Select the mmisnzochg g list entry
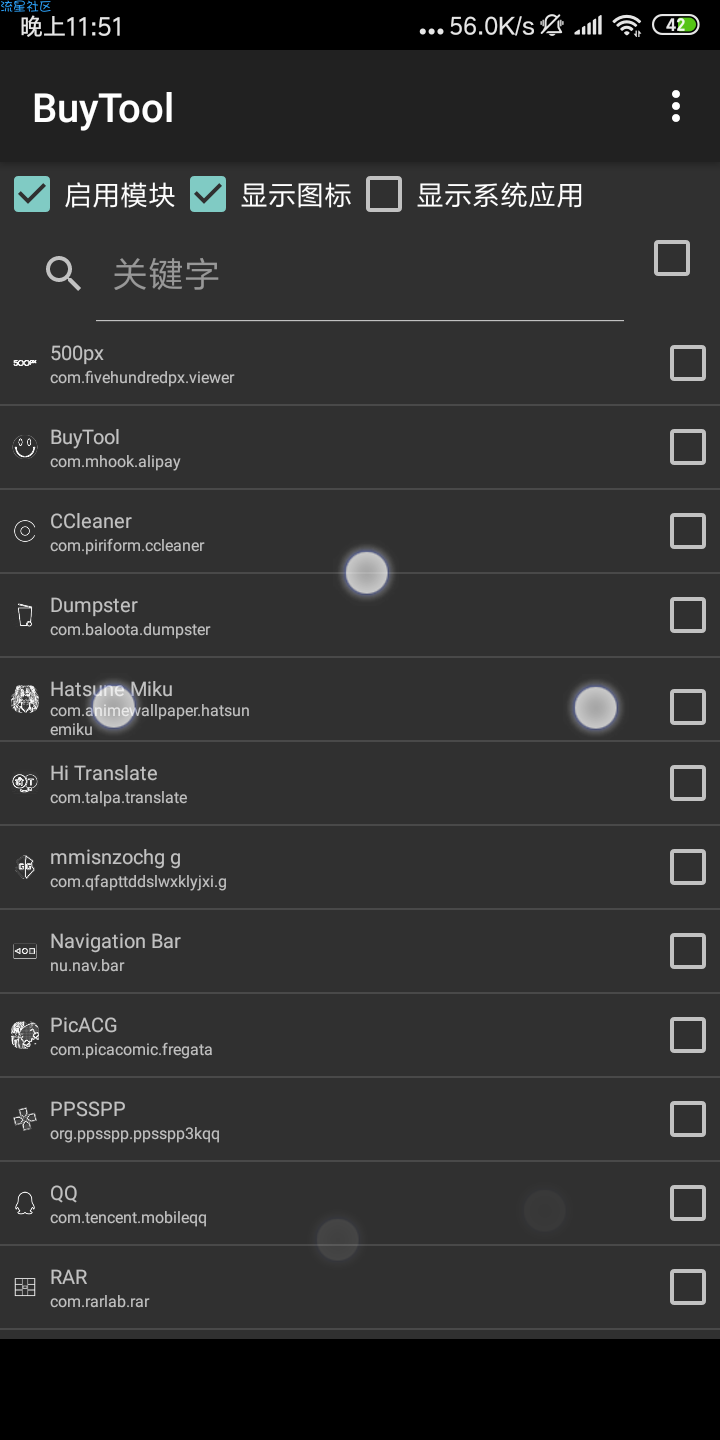The image size is (720, 1440). (360, 867)
